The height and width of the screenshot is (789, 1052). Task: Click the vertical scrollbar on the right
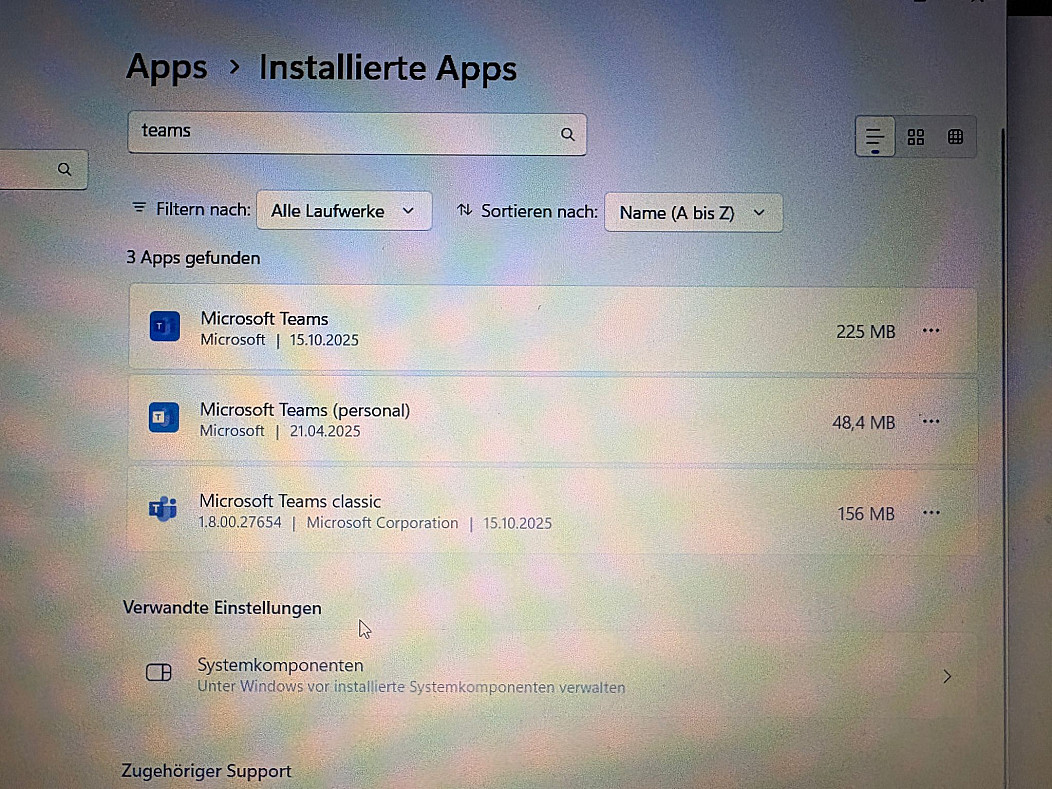1001,400
